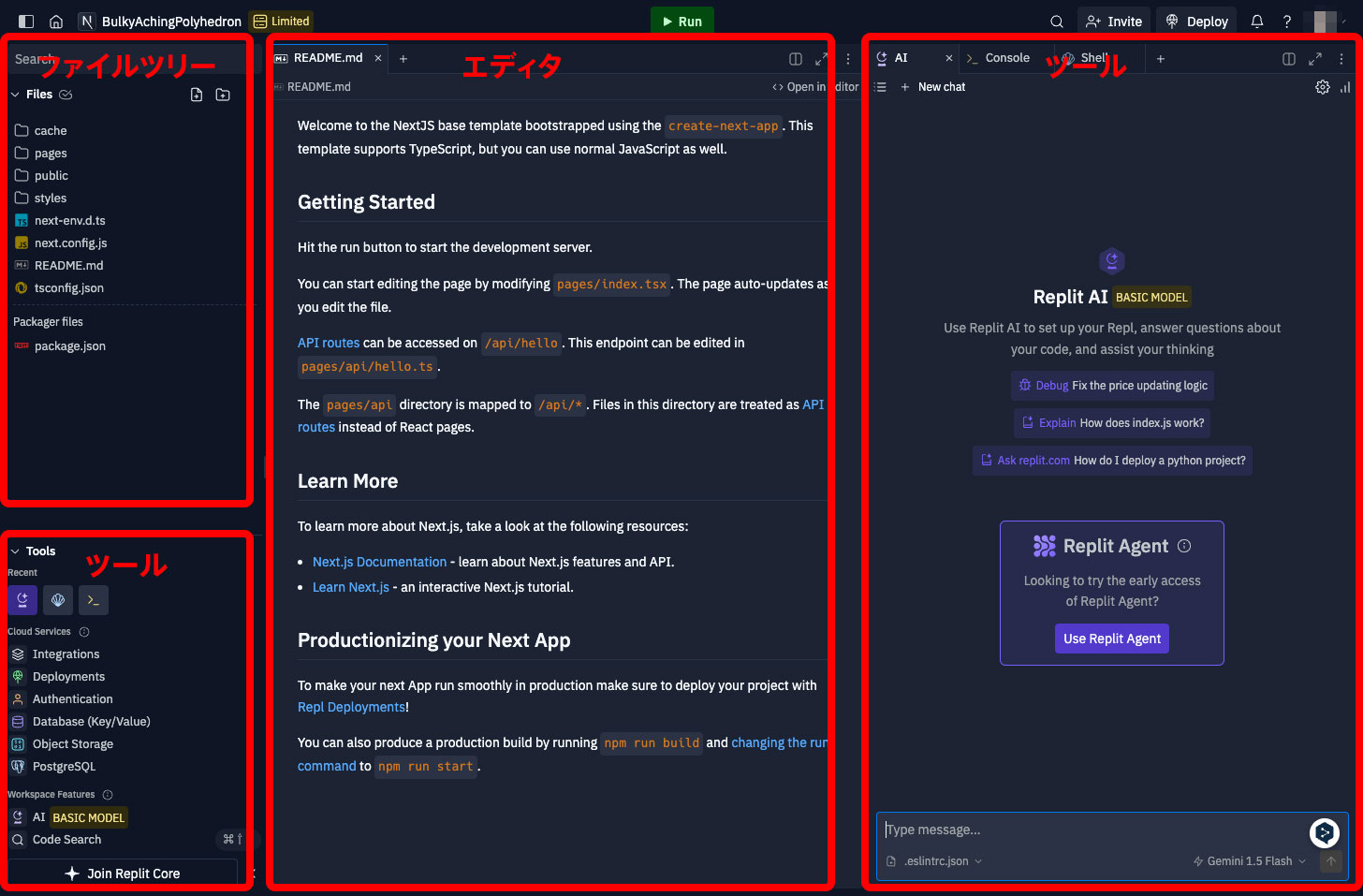Collapse the Files section chevron

(15, 95)
